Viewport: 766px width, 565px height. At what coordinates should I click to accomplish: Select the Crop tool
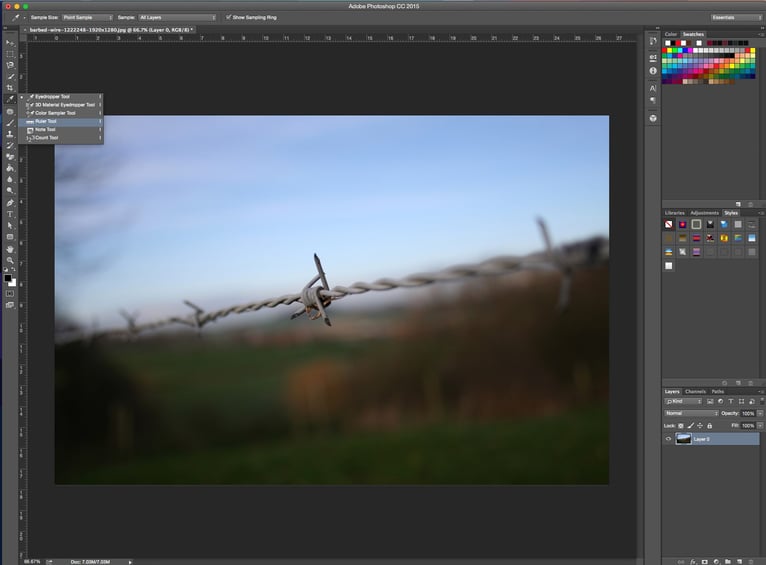pos(10,88)
